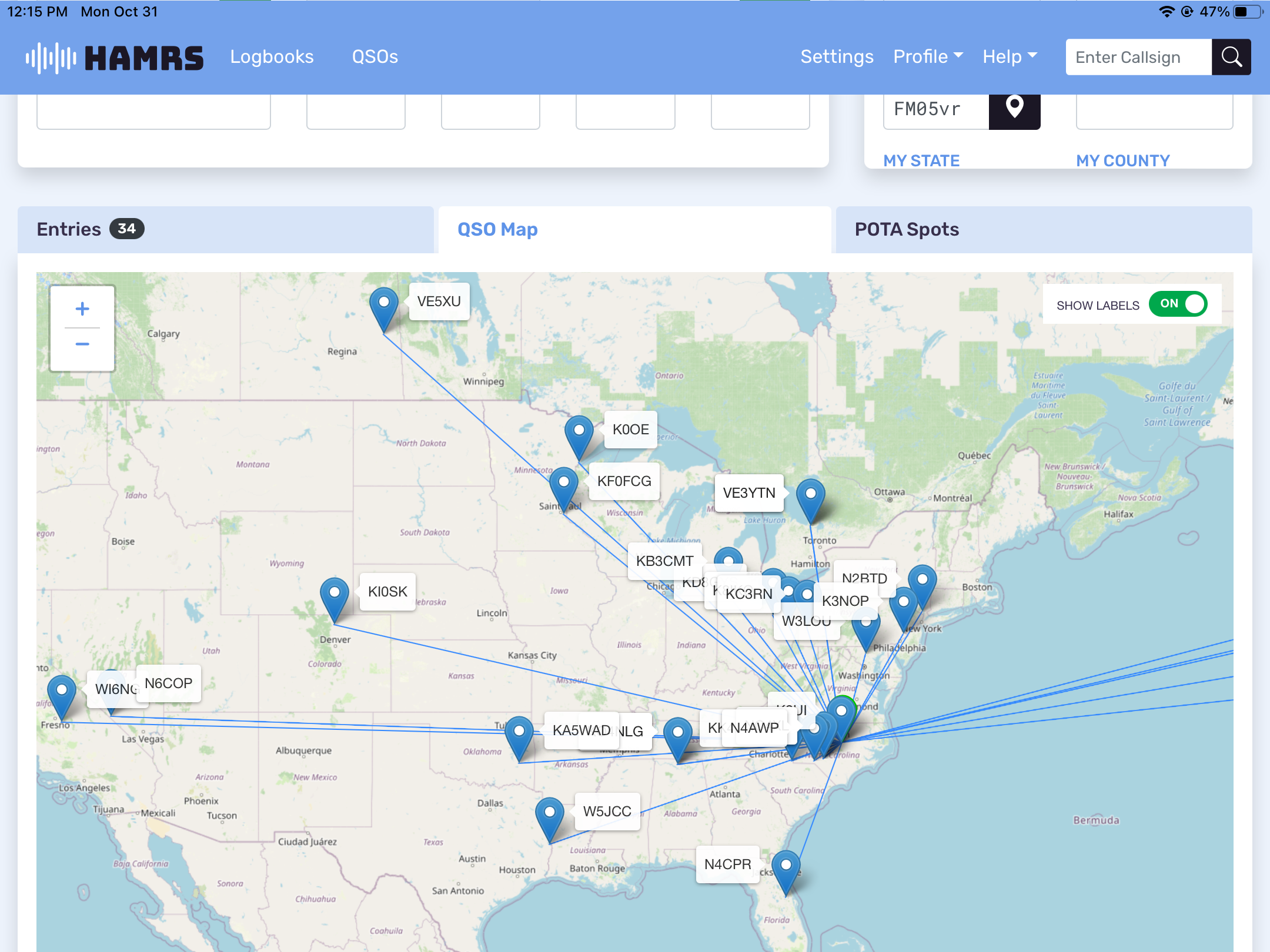
Task: Click the Enter Callsign search field
Action: coord(1138,57)
